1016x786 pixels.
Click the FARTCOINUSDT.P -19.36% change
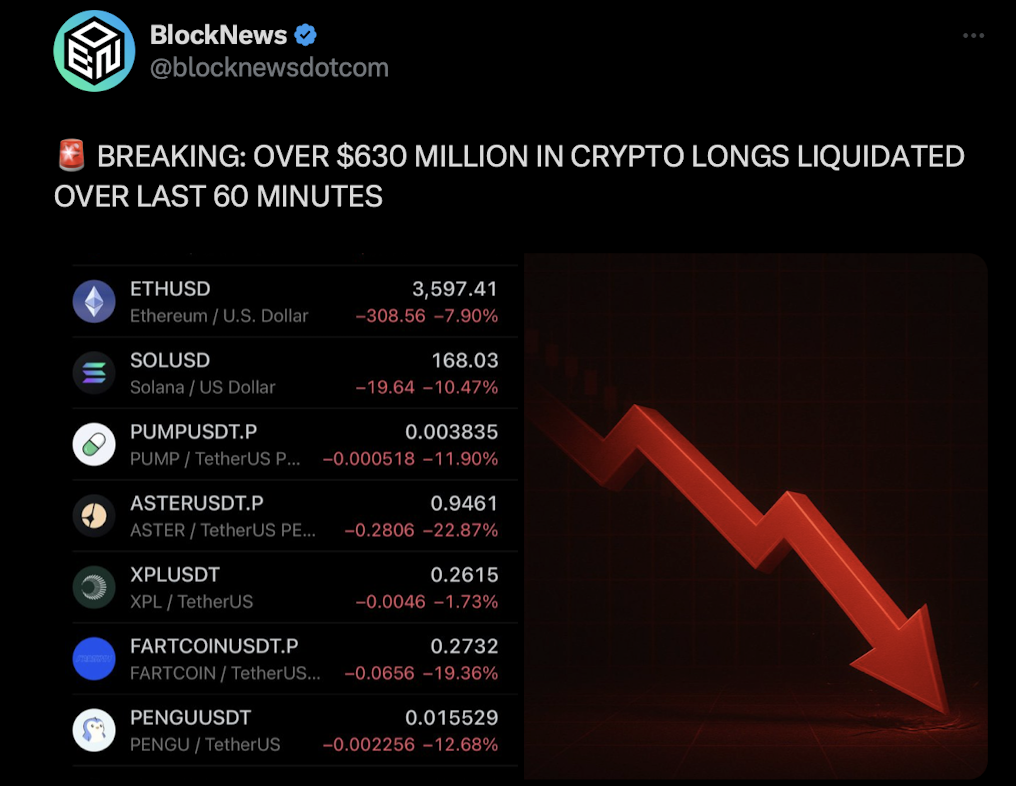coord(460,673)
